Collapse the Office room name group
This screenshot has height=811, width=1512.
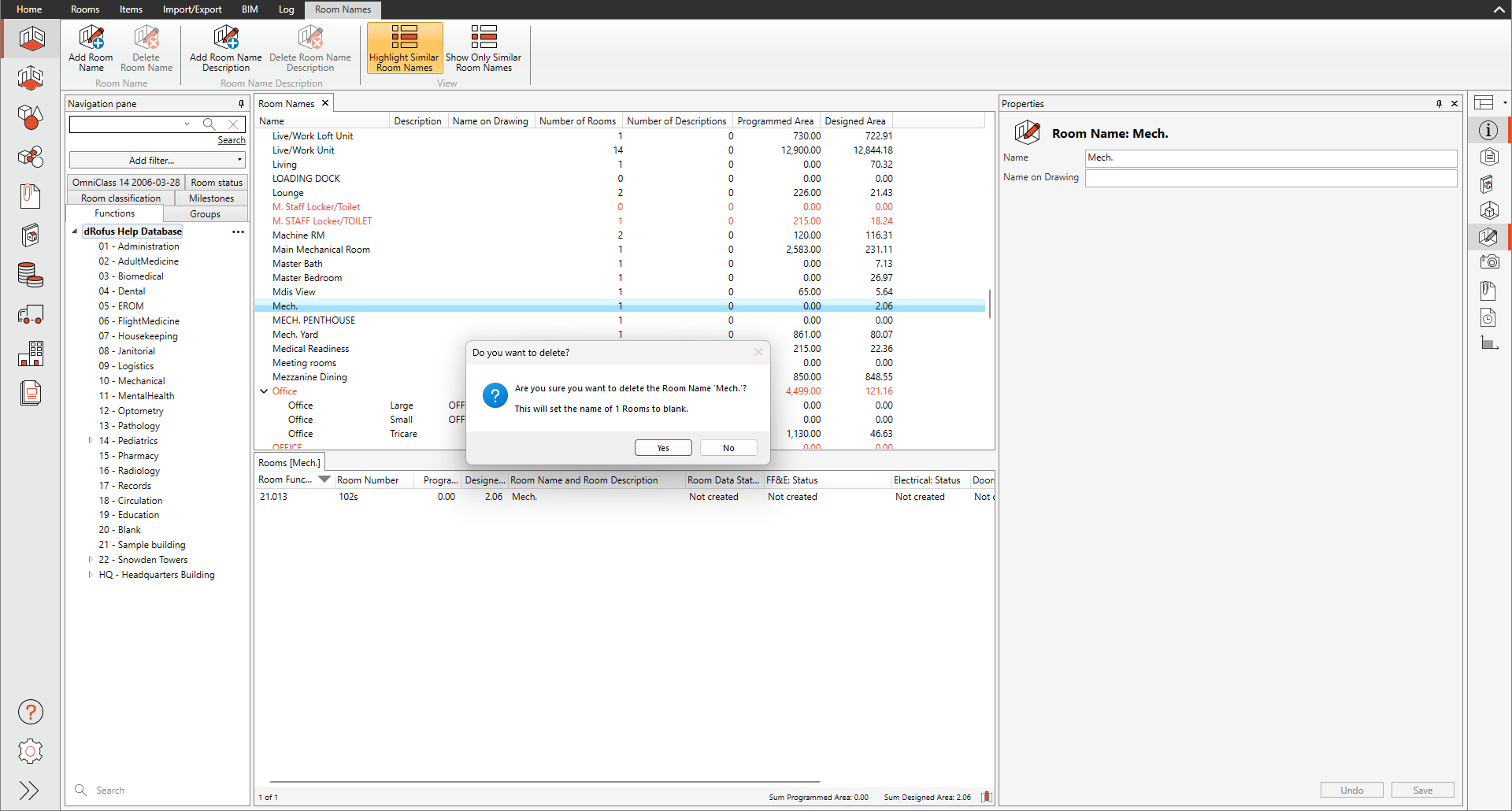(x=264, y=391)
